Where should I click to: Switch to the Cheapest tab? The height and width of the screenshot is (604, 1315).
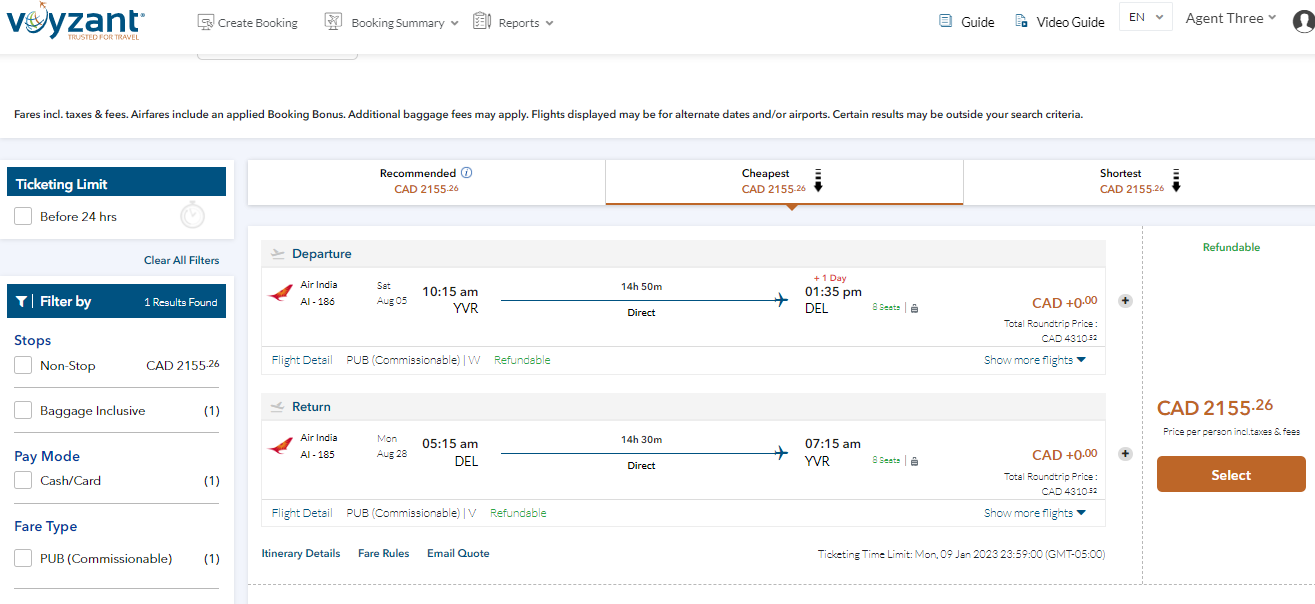[784, 181]
